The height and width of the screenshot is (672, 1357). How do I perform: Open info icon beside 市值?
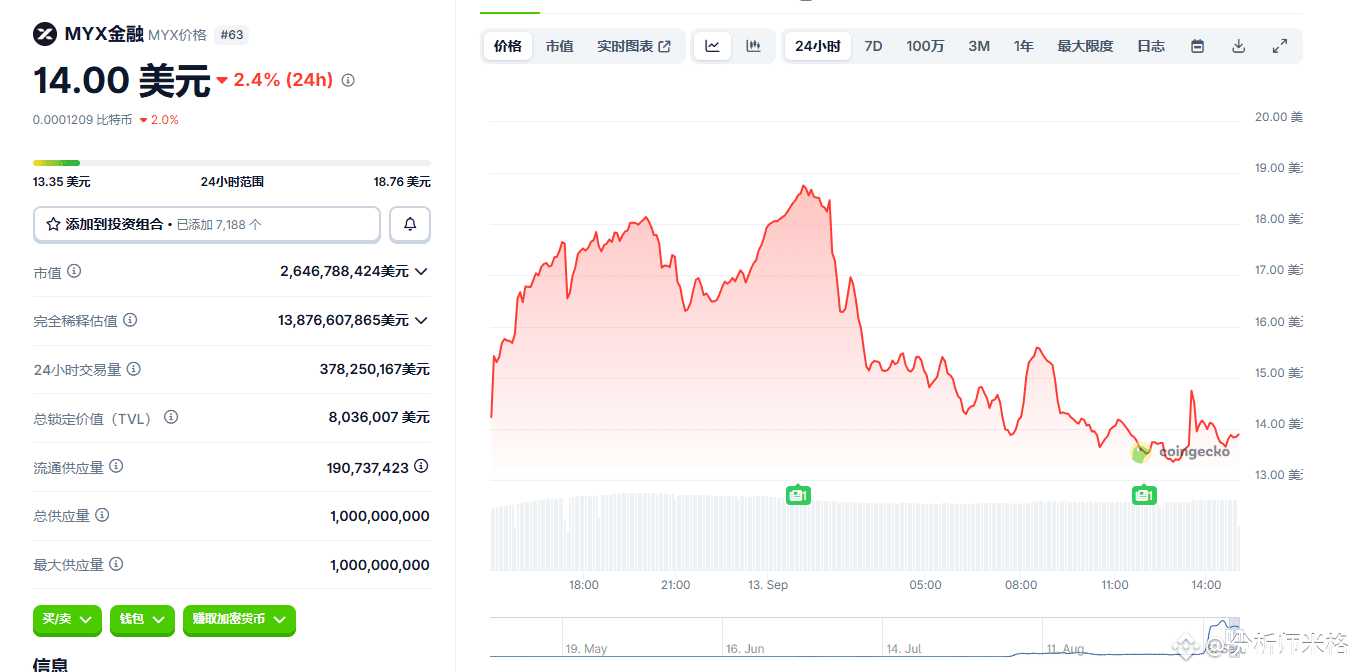point(74,271)
